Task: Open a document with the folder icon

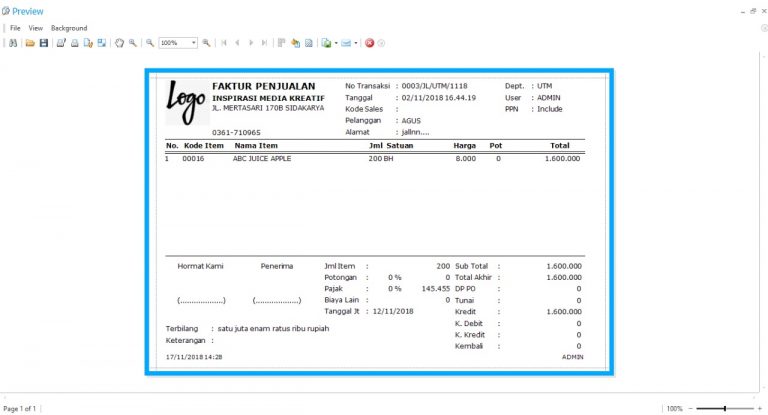Action: point(30,43)
